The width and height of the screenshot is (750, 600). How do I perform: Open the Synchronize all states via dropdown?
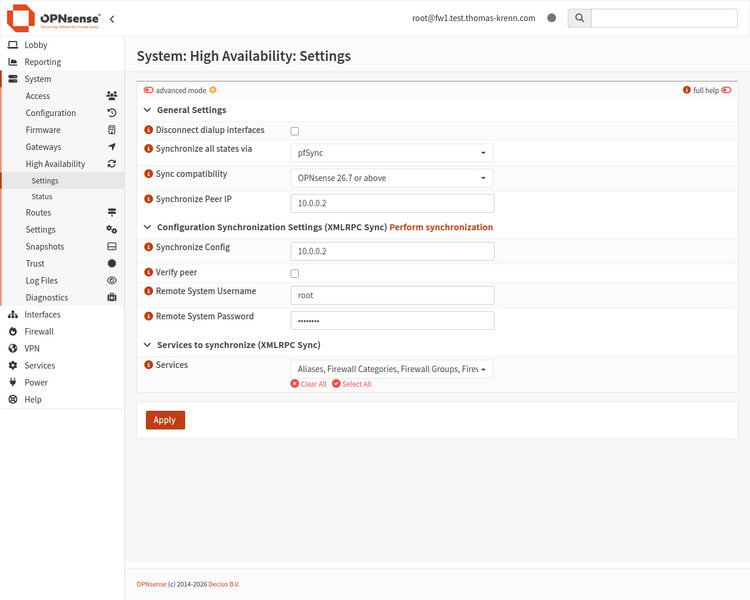point(392,153)
